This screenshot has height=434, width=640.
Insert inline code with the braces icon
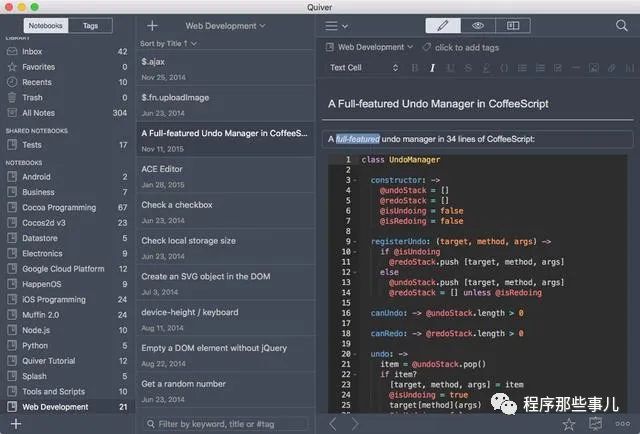504,68
